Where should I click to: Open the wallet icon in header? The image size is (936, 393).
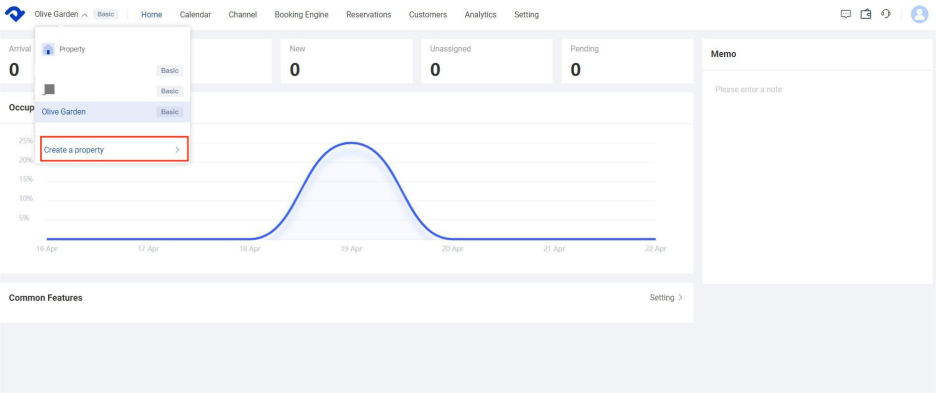866,14
